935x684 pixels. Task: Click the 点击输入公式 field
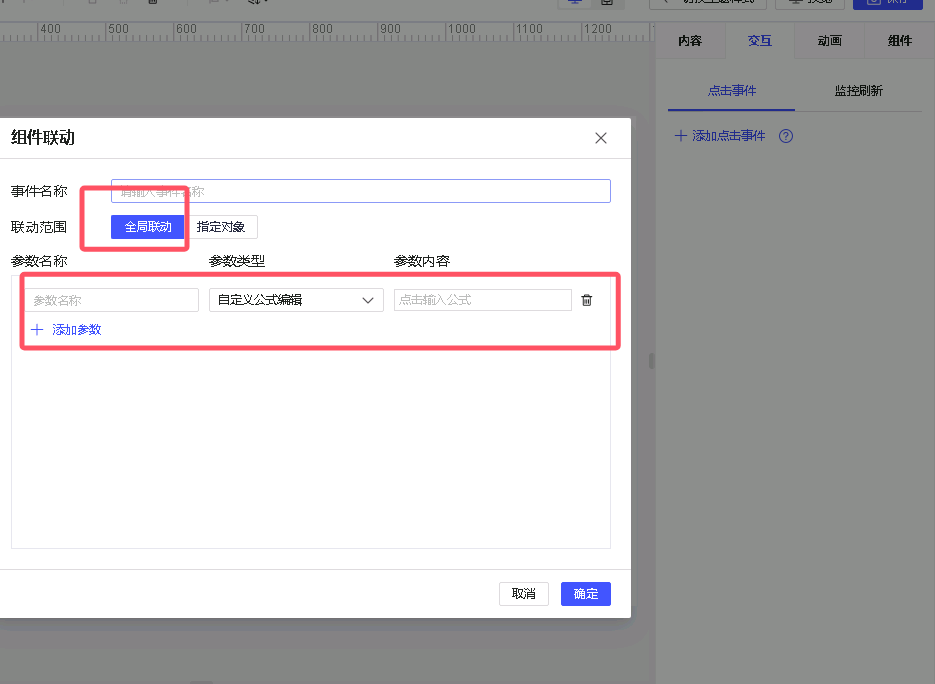click(482, 300)
